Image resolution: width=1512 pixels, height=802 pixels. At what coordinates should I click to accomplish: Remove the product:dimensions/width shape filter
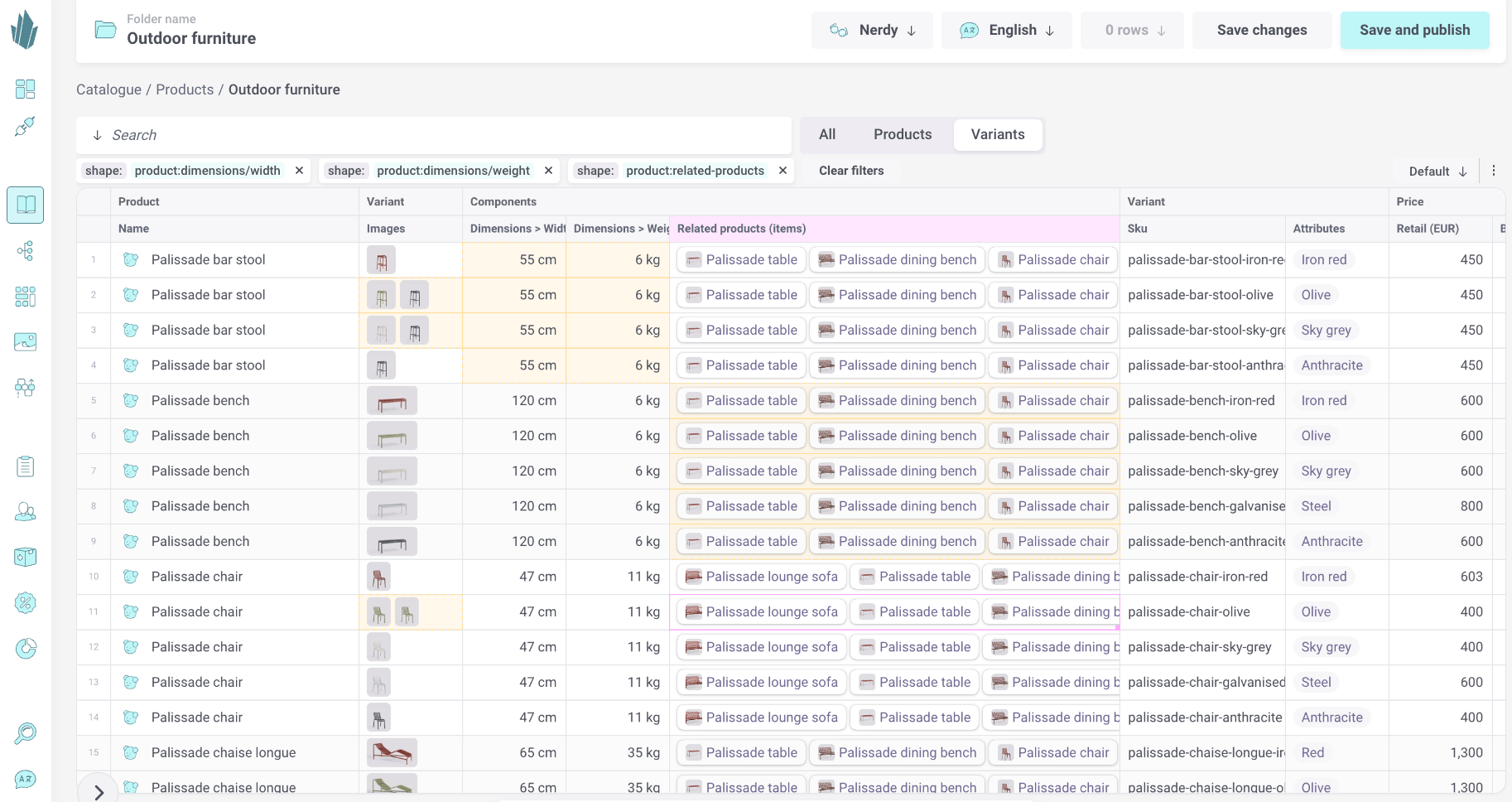pyautogui.click(x=299, y=171)
